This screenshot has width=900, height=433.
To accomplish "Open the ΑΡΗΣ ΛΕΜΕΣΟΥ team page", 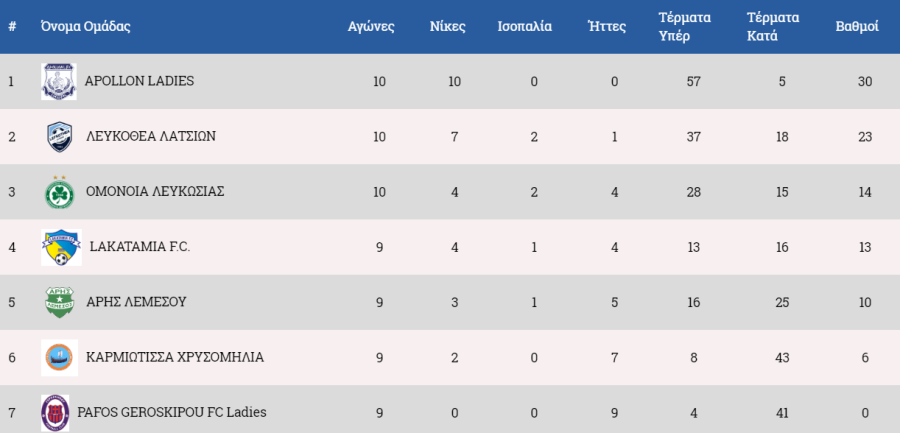I will tap(136, 302).
